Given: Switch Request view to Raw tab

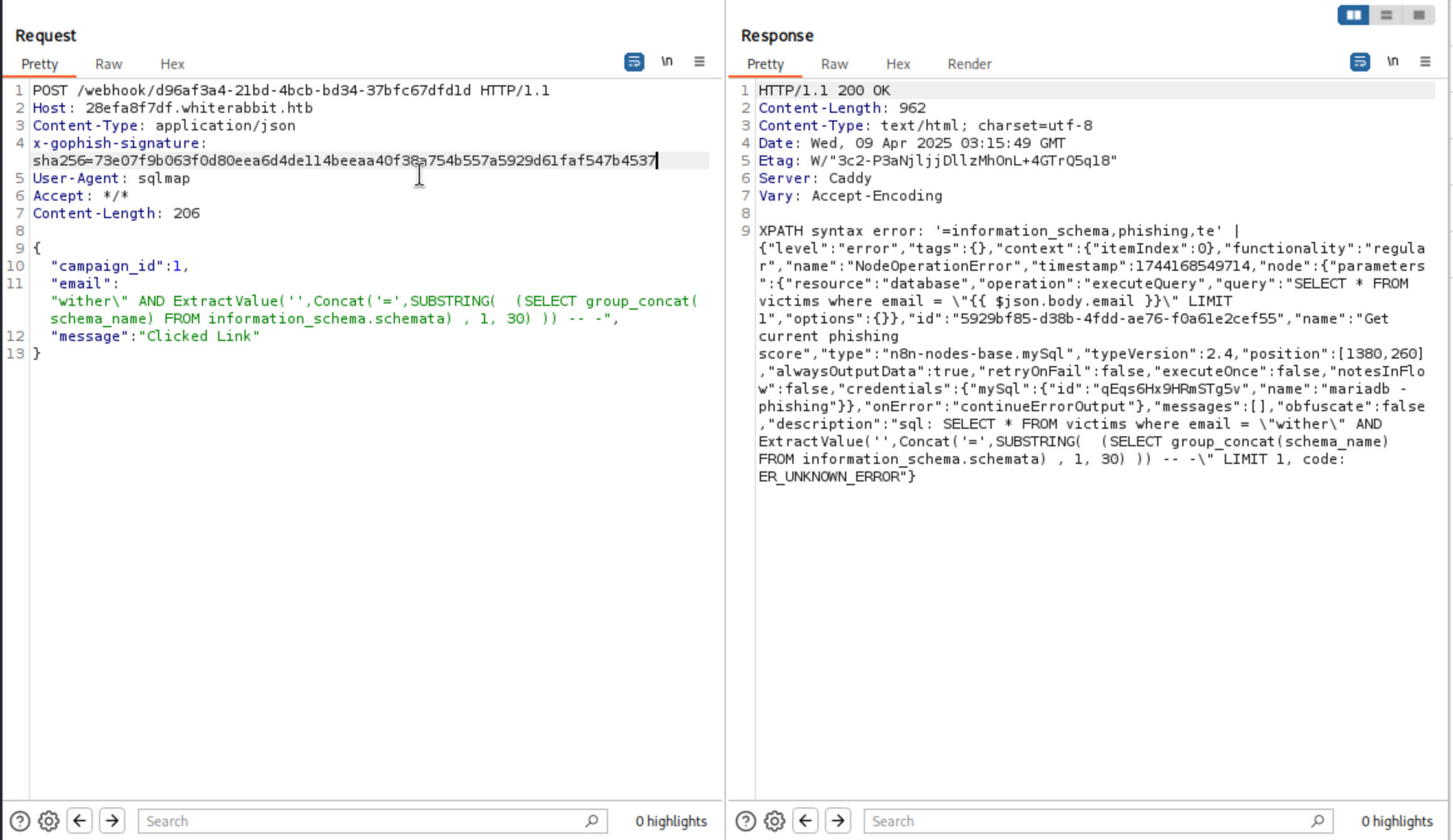Looking at the screenshot, I should pos(108,64).
